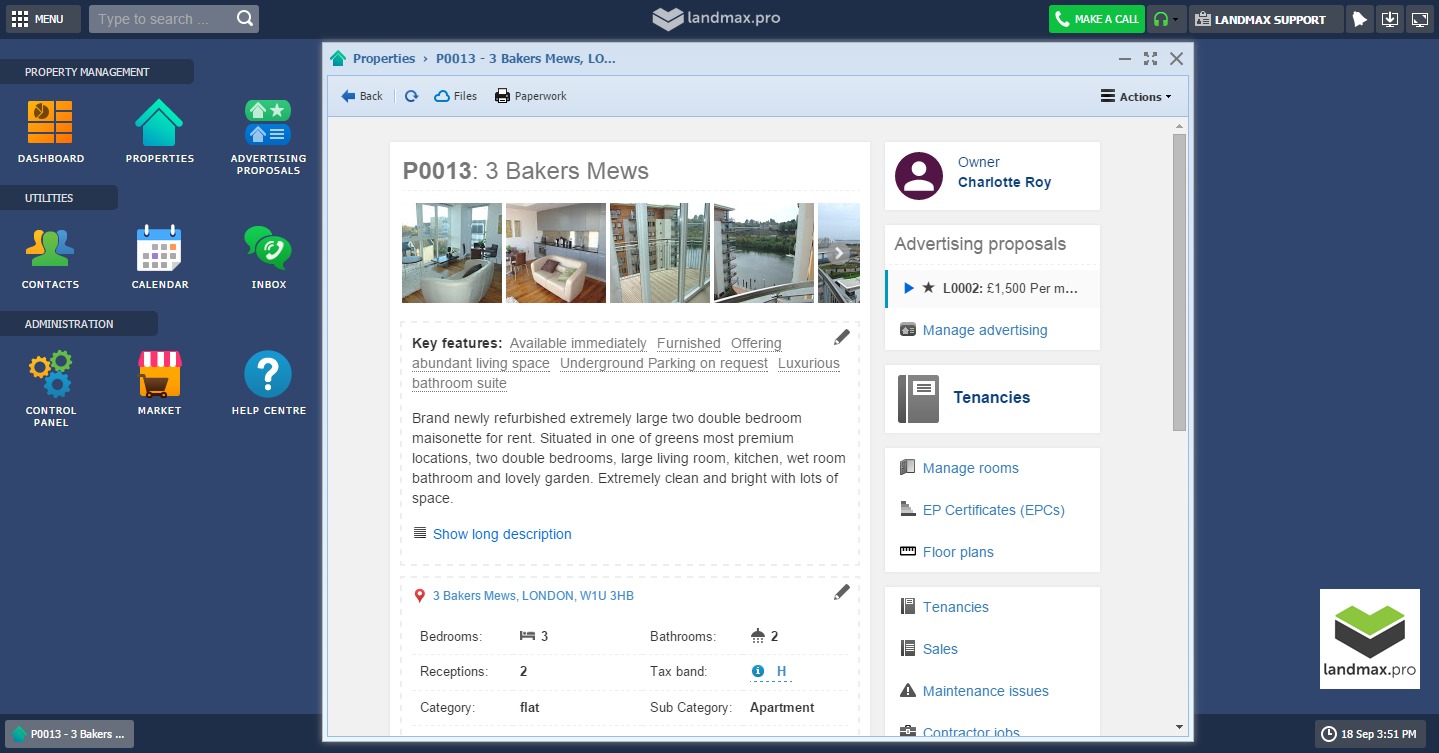Click Properties in the breadcrumb
1439x753 pixels.
point(383,59)
